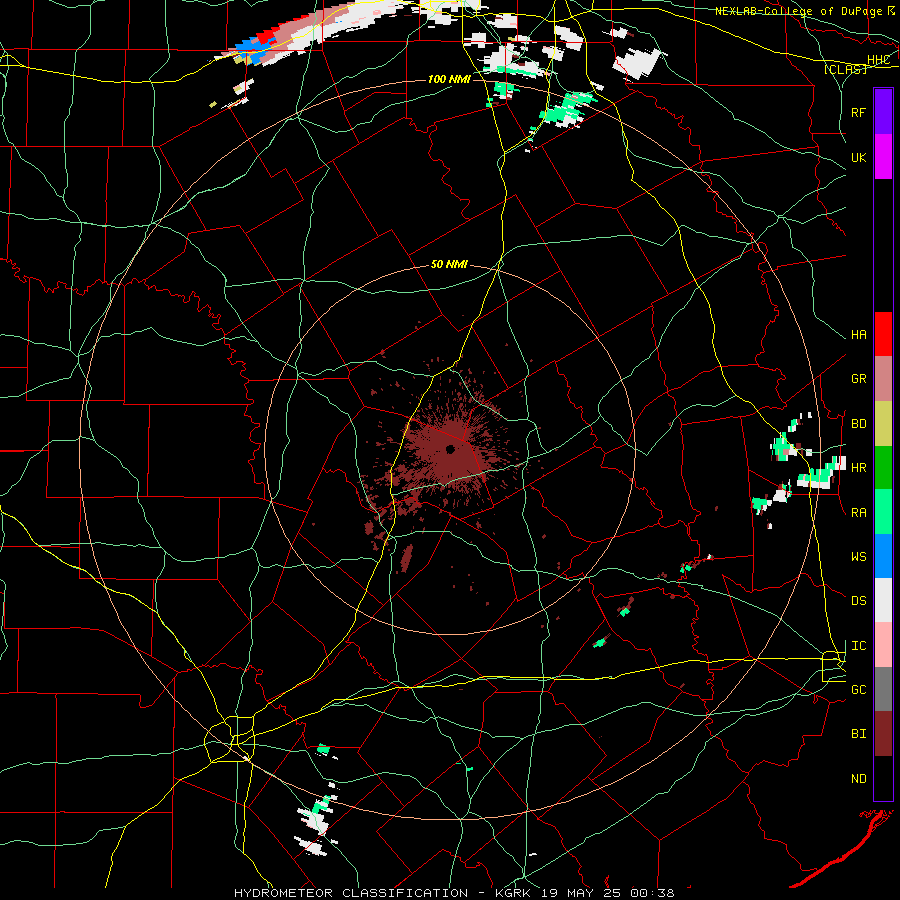Click the "WS" legend label

858,557
